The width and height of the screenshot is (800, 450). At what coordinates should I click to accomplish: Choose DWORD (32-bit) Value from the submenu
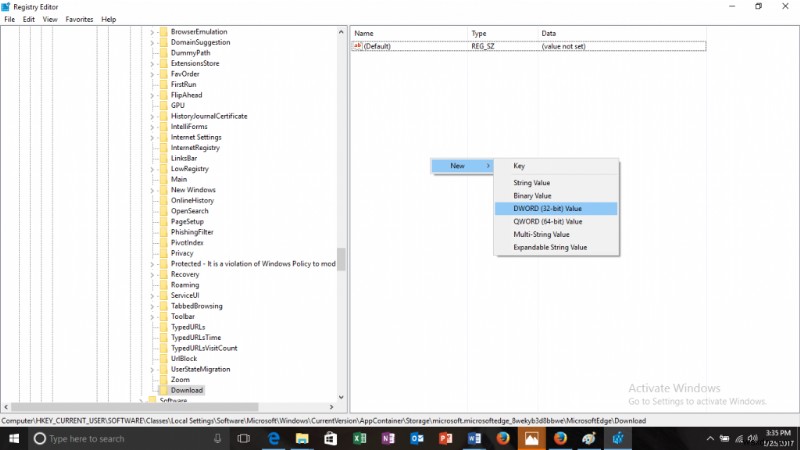pyautogui.click(x=556, y=208)
